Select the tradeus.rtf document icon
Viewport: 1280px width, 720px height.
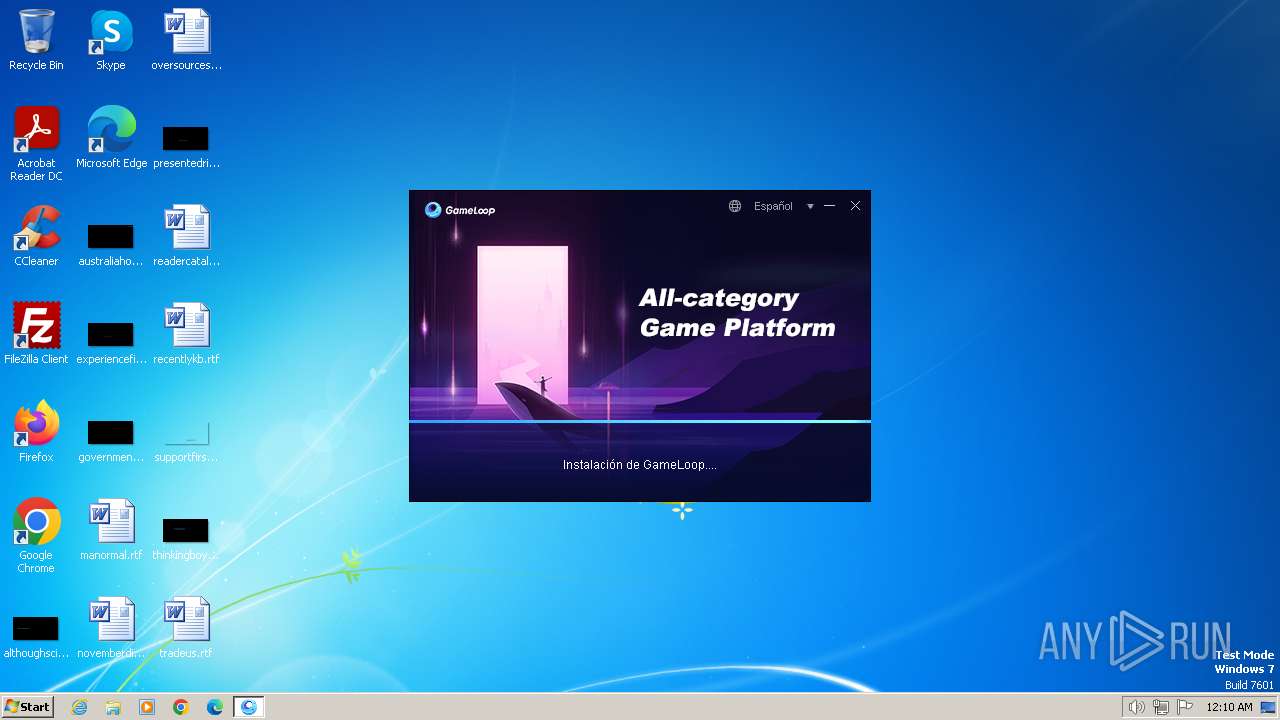click(x=186, y=628)
